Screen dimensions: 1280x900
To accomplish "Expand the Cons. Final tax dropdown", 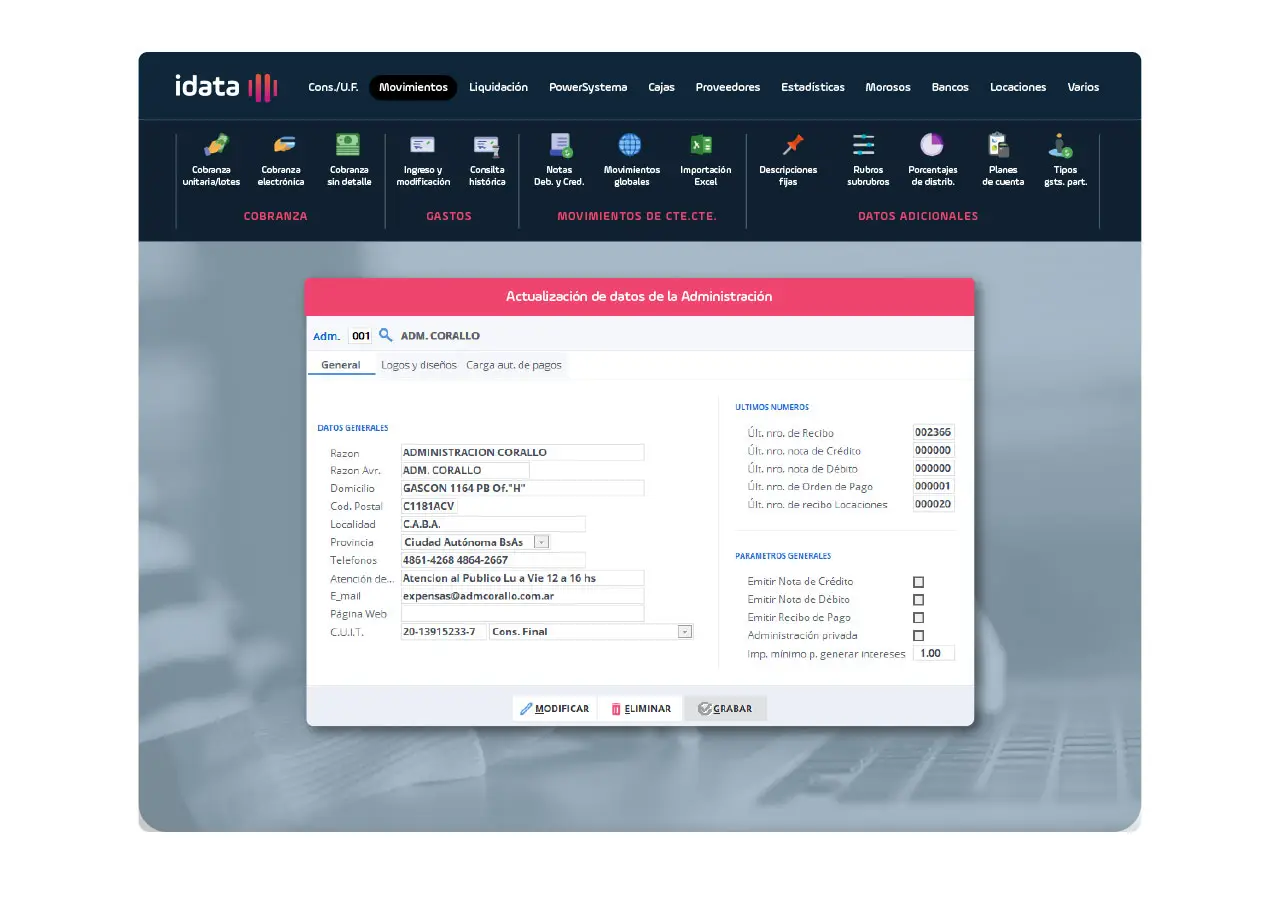I will [x=685, y=632].
